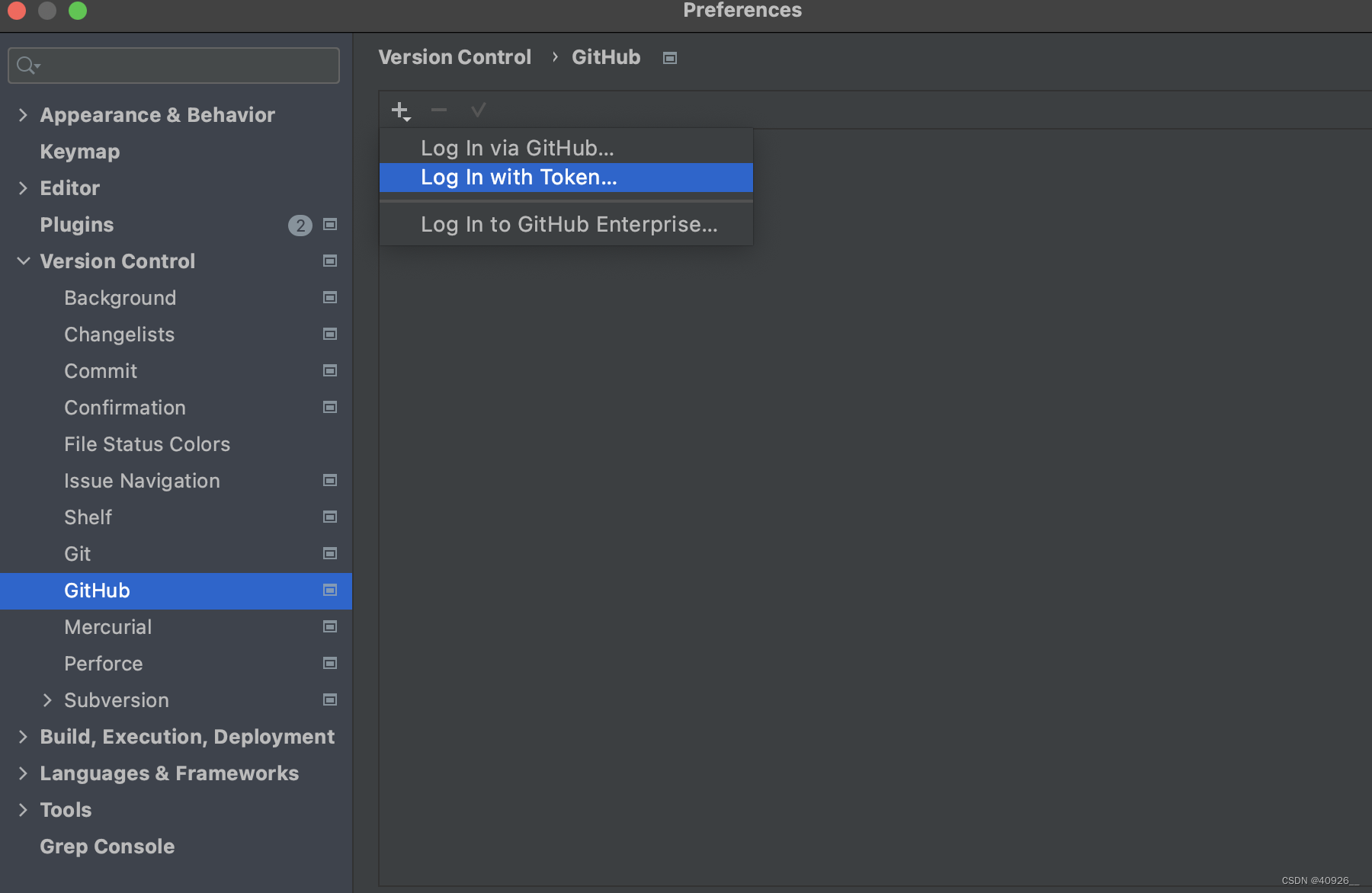Expand Build, Execution, Deployment section
Screen dimensions: 1372x893
[23, 737]
